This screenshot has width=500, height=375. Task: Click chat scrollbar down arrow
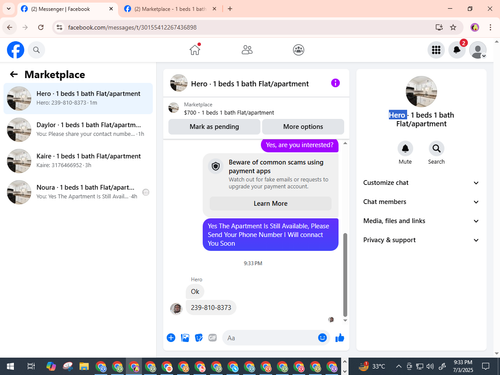(345, 320)
